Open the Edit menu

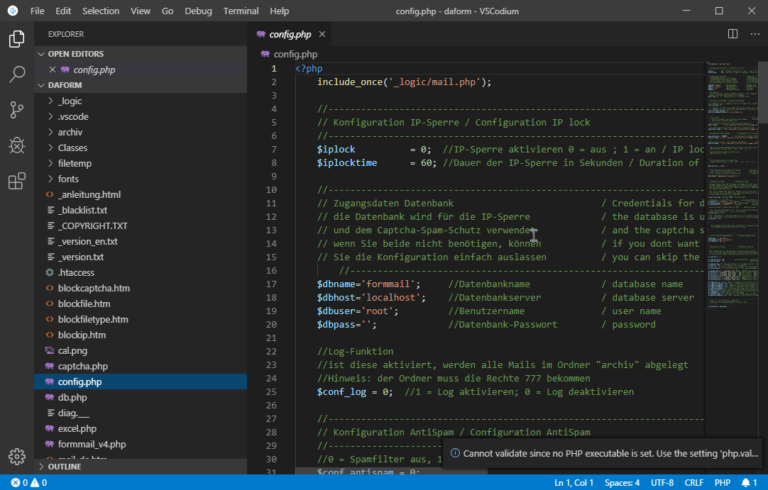[x=63, y=11]
